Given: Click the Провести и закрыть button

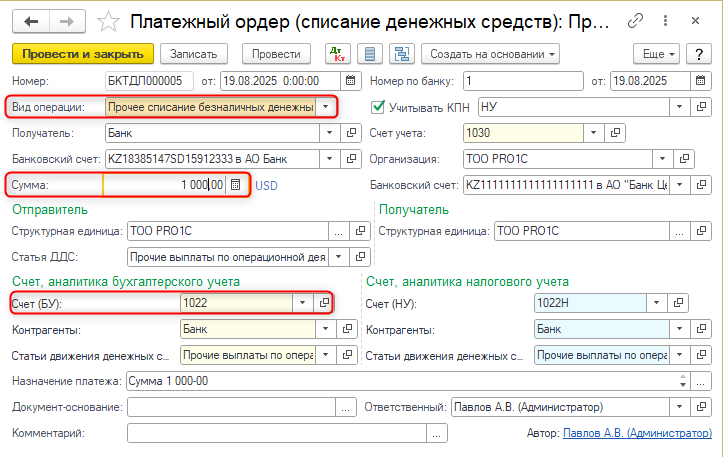Looking at the screenshot, I should 82,54.
